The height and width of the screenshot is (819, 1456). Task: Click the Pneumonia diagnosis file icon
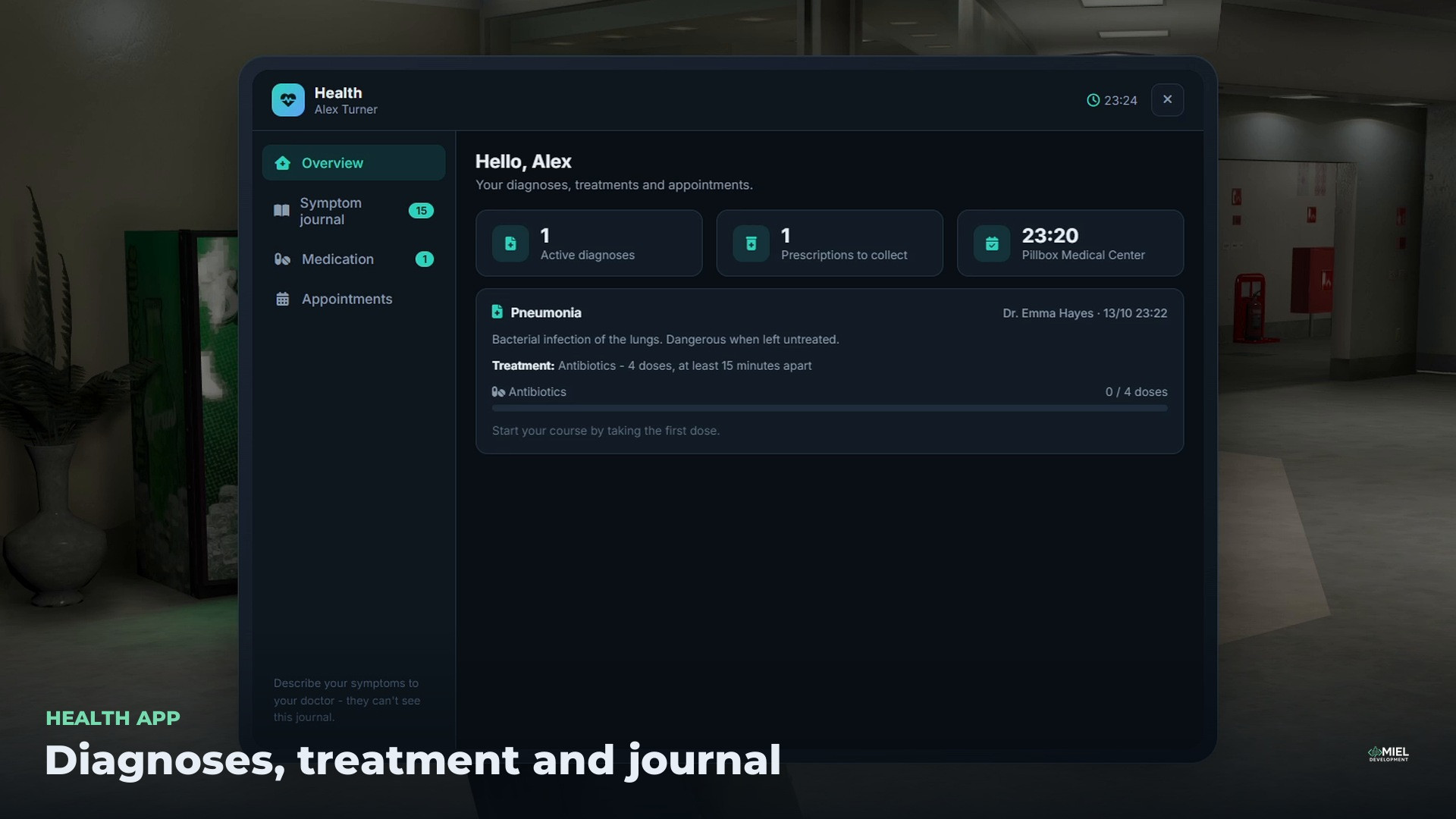pyautogui.click(x=497, y=312)
